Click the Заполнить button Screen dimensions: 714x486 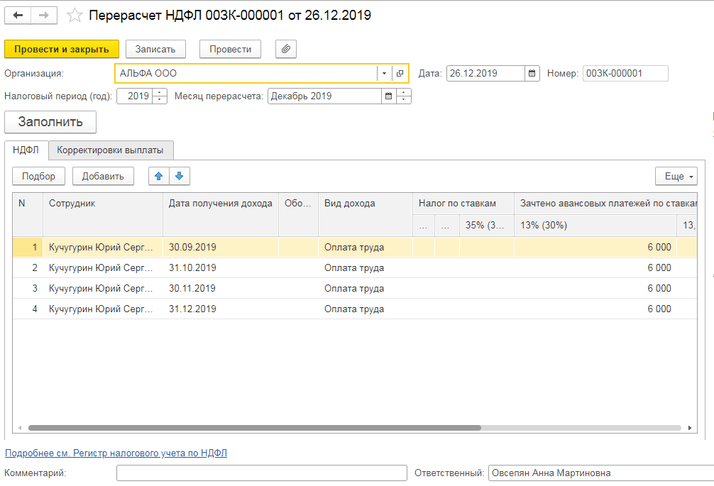(51, 122)
